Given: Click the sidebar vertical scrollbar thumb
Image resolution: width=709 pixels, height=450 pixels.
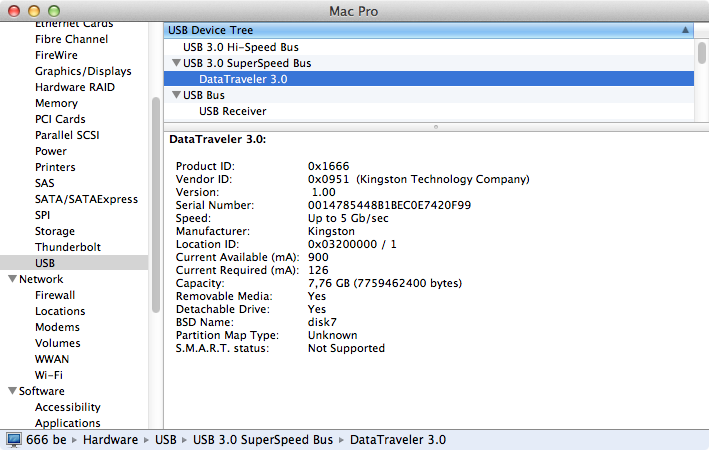Looking at the screenshot, I should (x=156, y=205).
